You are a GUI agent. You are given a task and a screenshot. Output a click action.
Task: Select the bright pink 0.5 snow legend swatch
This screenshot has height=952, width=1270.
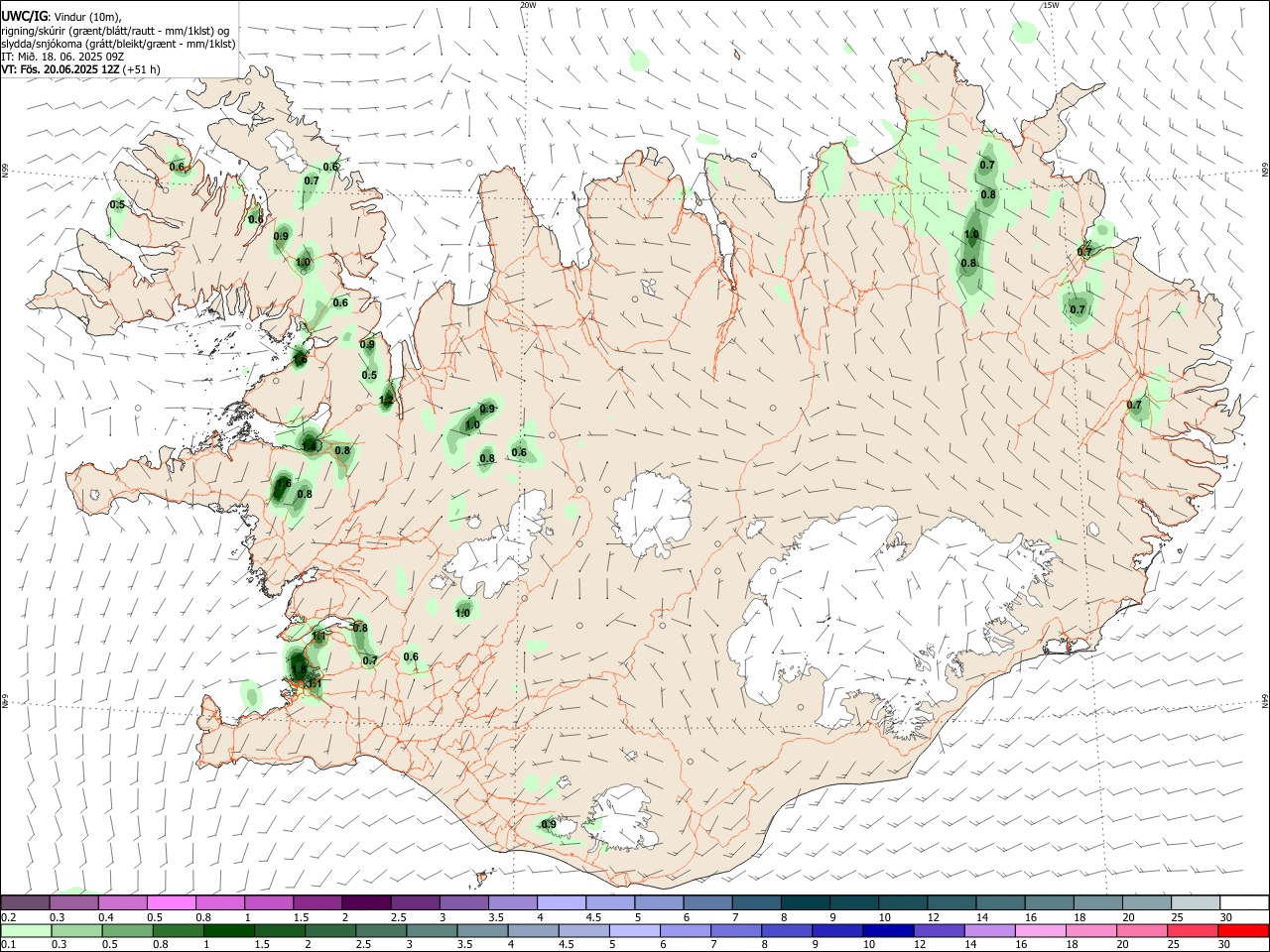(x=171, y=903)
